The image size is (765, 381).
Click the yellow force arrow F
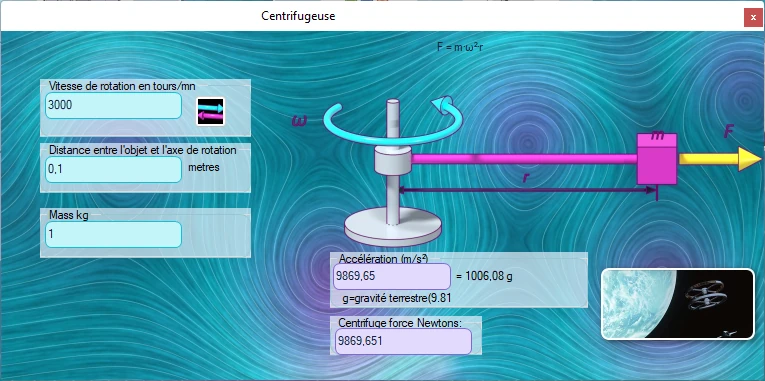pos(720,159)
